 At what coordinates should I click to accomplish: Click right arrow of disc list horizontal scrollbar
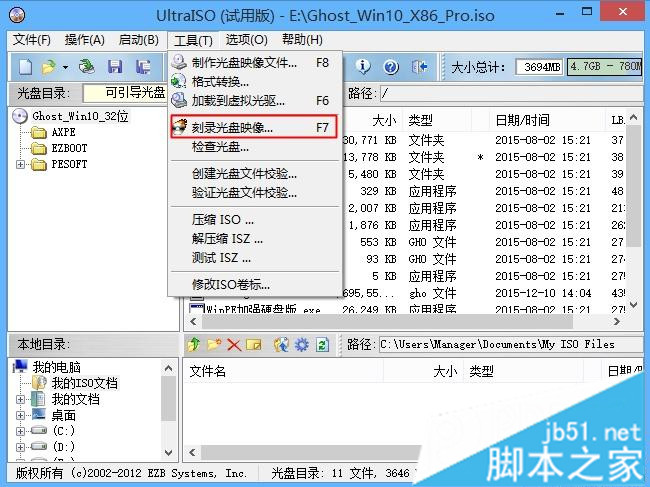(617, 321)
